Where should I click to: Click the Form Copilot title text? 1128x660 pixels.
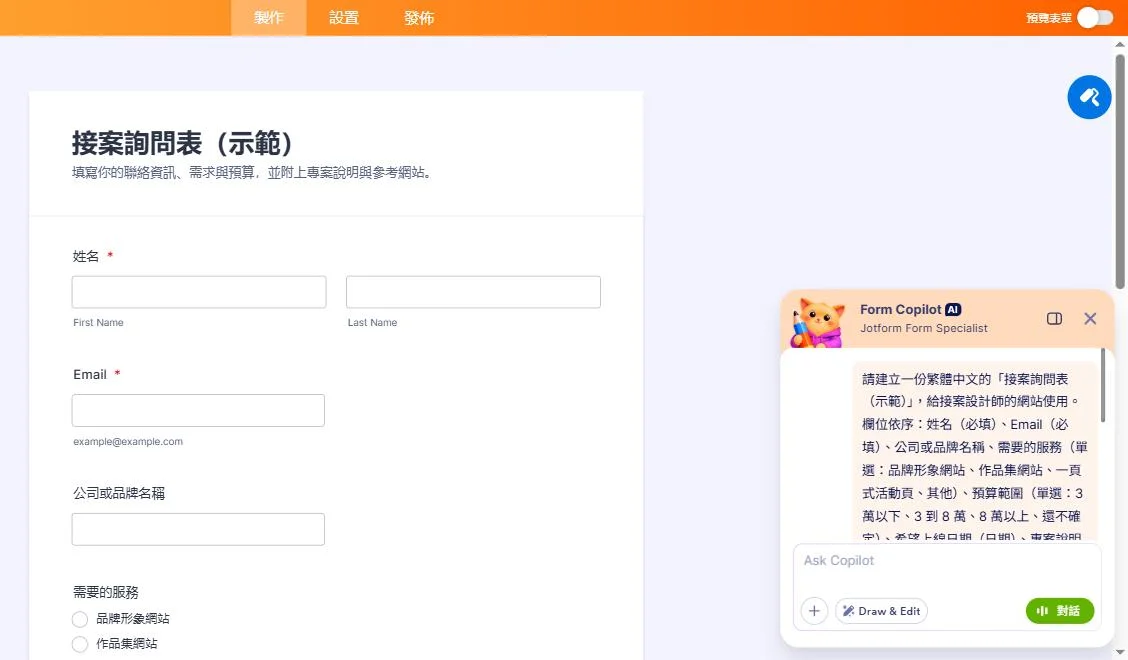[900, 309]
